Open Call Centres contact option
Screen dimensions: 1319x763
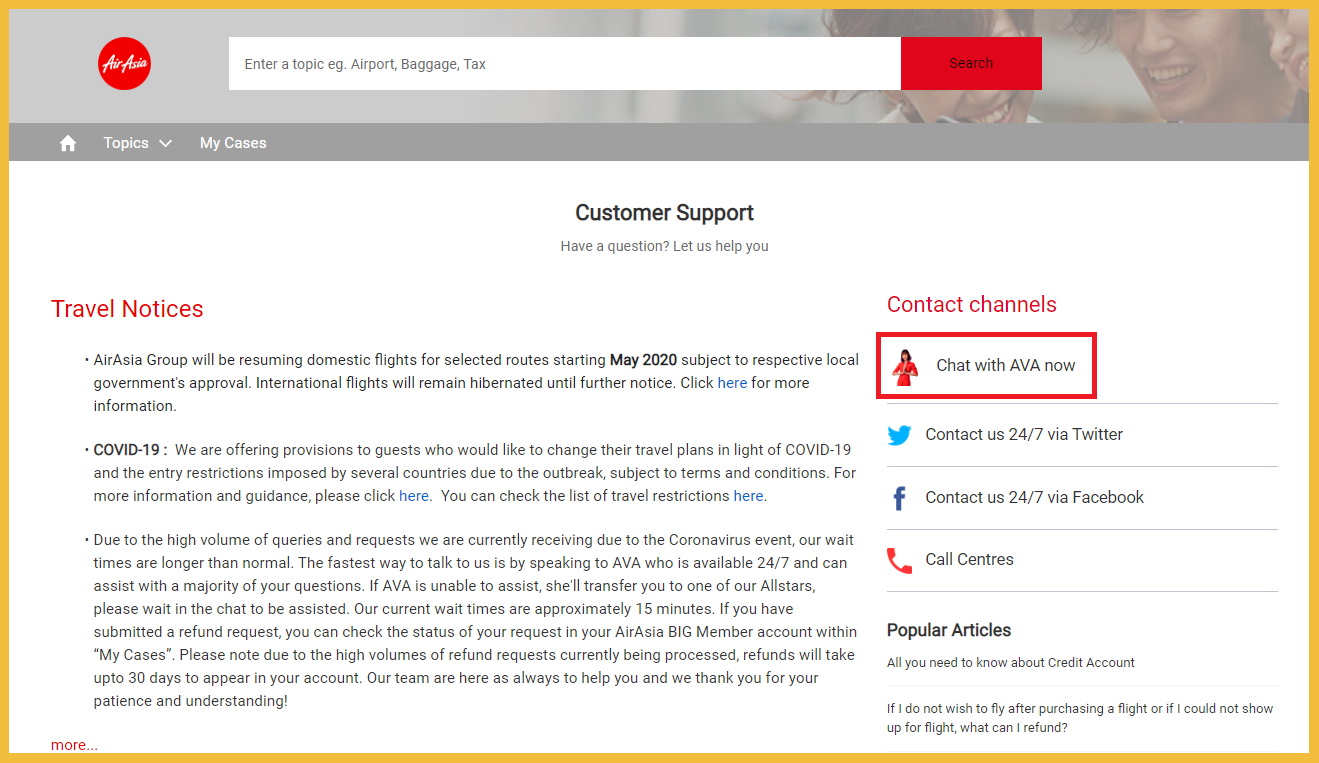(969, 559)
